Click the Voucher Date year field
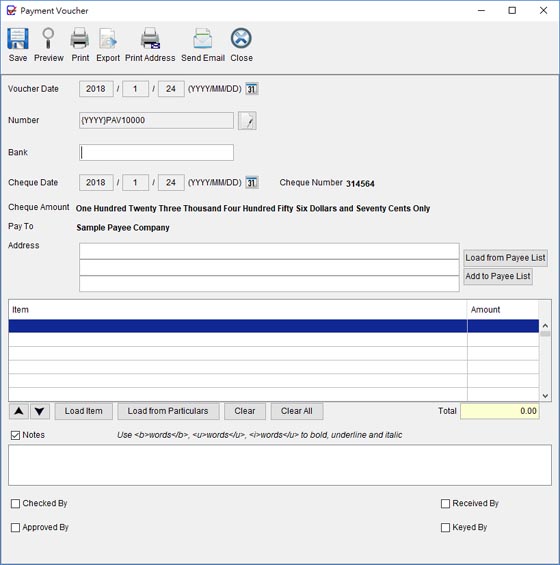Viewport: 560px width, 565px height. [96, 89]
